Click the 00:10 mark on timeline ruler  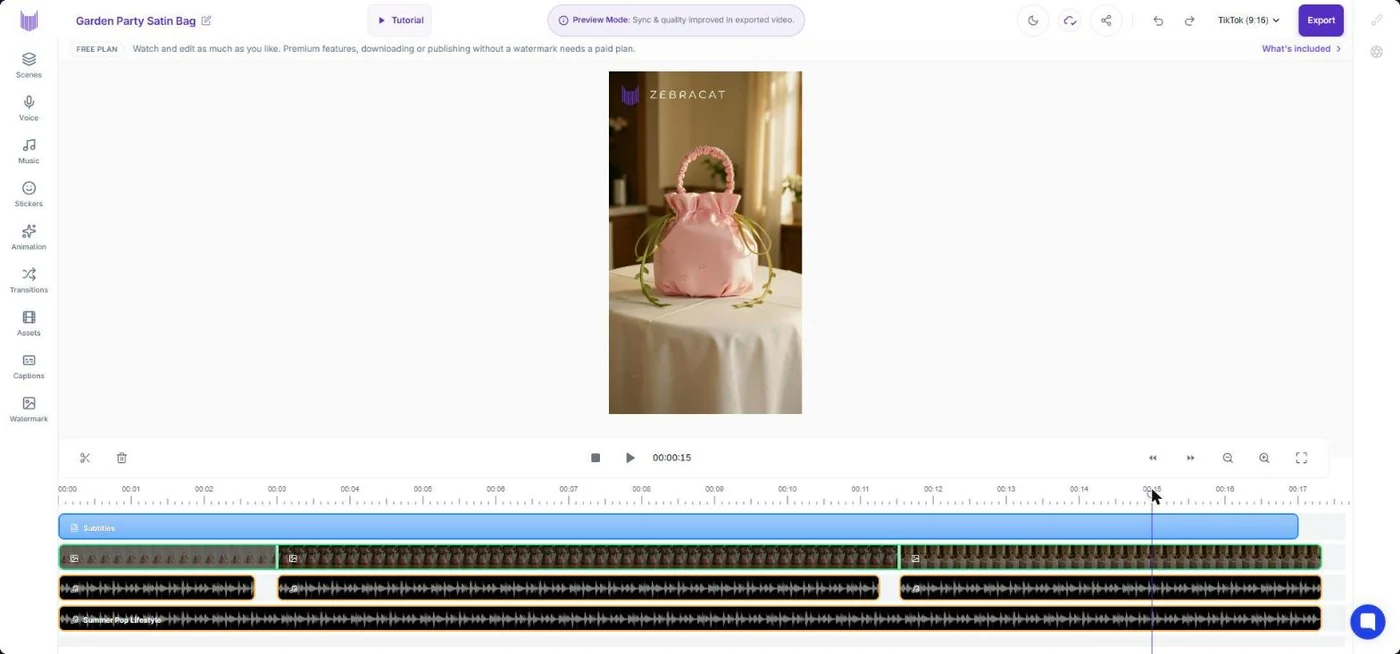[787, 489]
